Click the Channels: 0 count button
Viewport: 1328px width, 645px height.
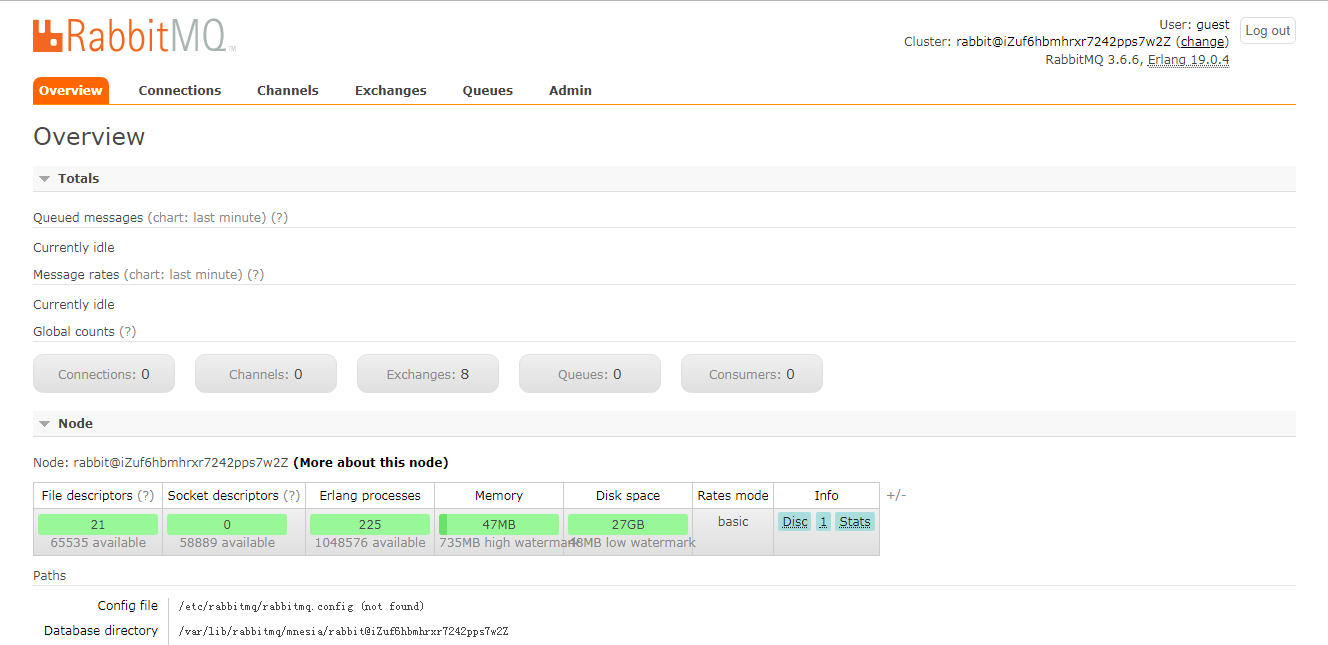(x=266, y=374)
